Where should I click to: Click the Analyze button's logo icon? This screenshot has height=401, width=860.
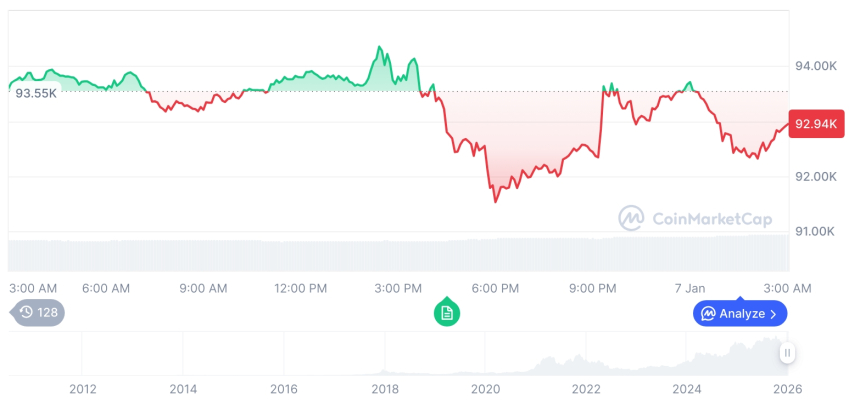coord(708,314)
